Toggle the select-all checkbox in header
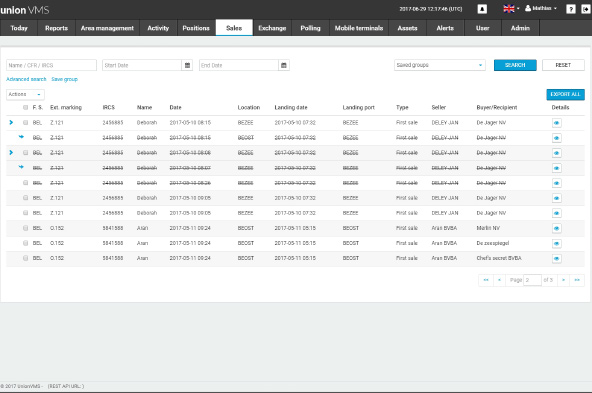Viewport: 592px width, 393px height. (25, 107)
